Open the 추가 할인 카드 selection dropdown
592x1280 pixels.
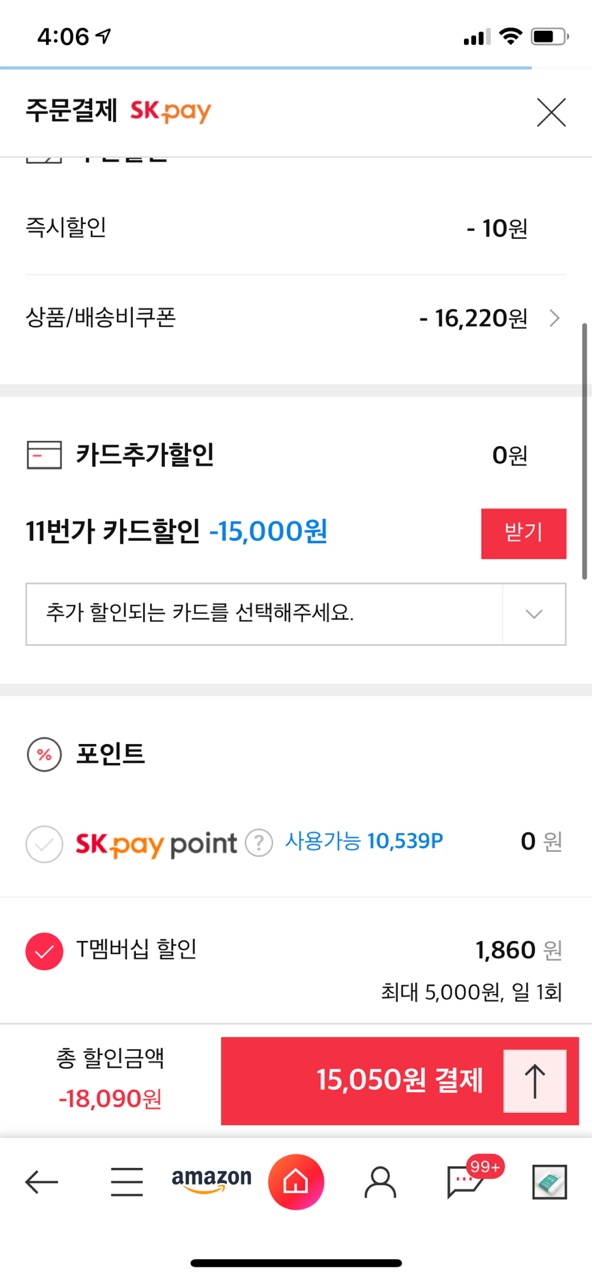(x=296, y=614)
